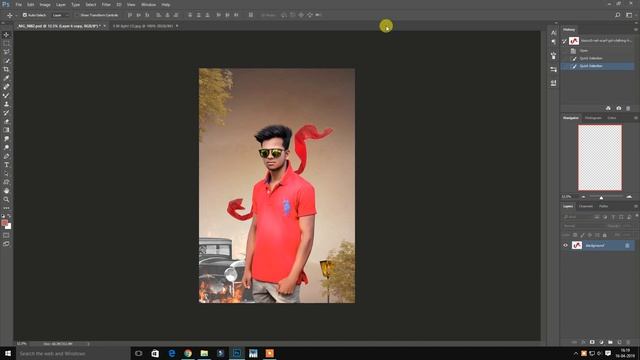This screenshot has height=360, width=640.
Task: Create new document from current state
Action: click(608, 108)
